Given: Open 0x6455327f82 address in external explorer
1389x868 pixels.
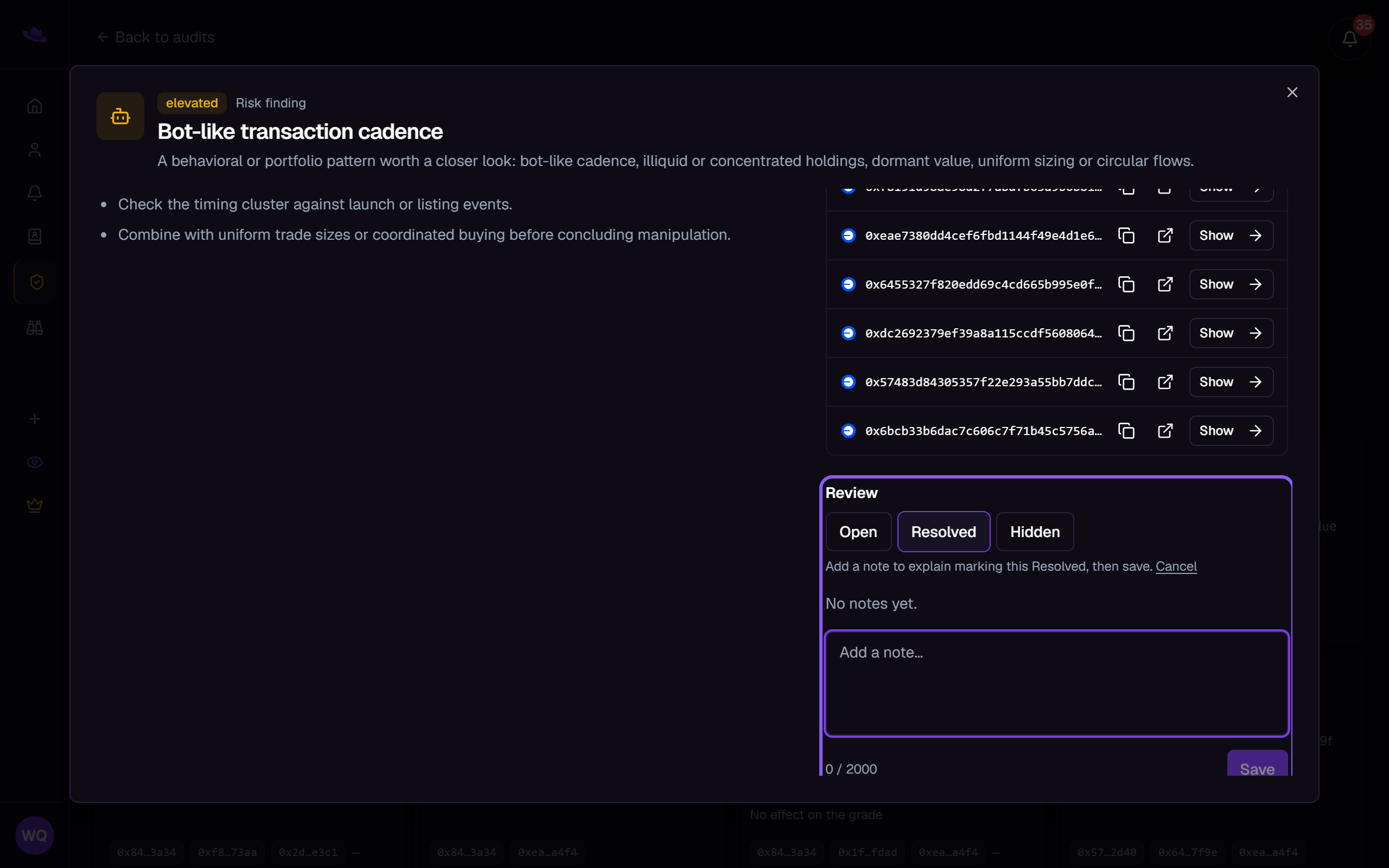Looking at the screenshot, I should [1165, 284].
